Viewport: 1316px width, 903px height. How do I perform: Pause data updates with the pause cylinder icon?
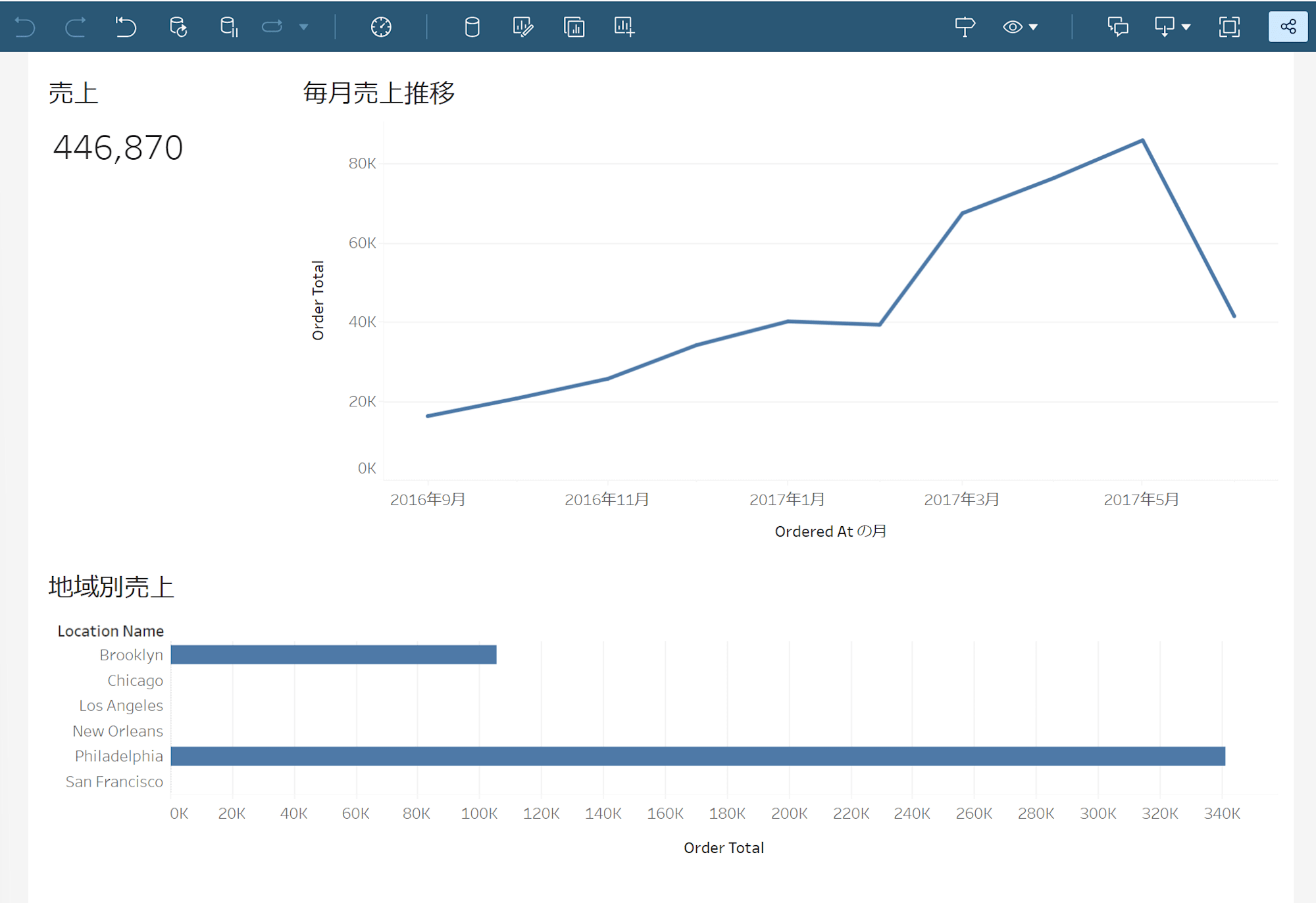click(x=228, y=27)
